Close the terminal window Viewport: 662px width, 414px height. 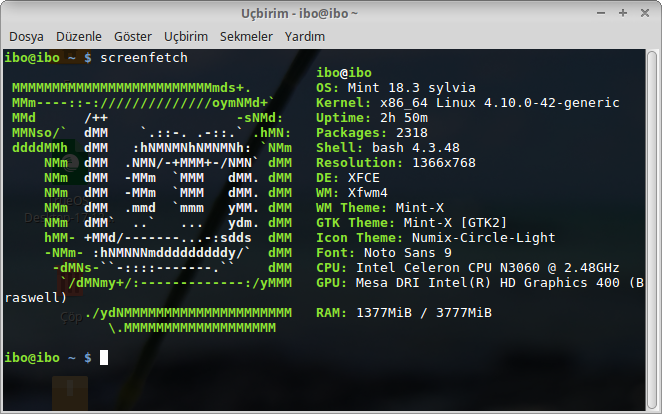tap(645, 13)
